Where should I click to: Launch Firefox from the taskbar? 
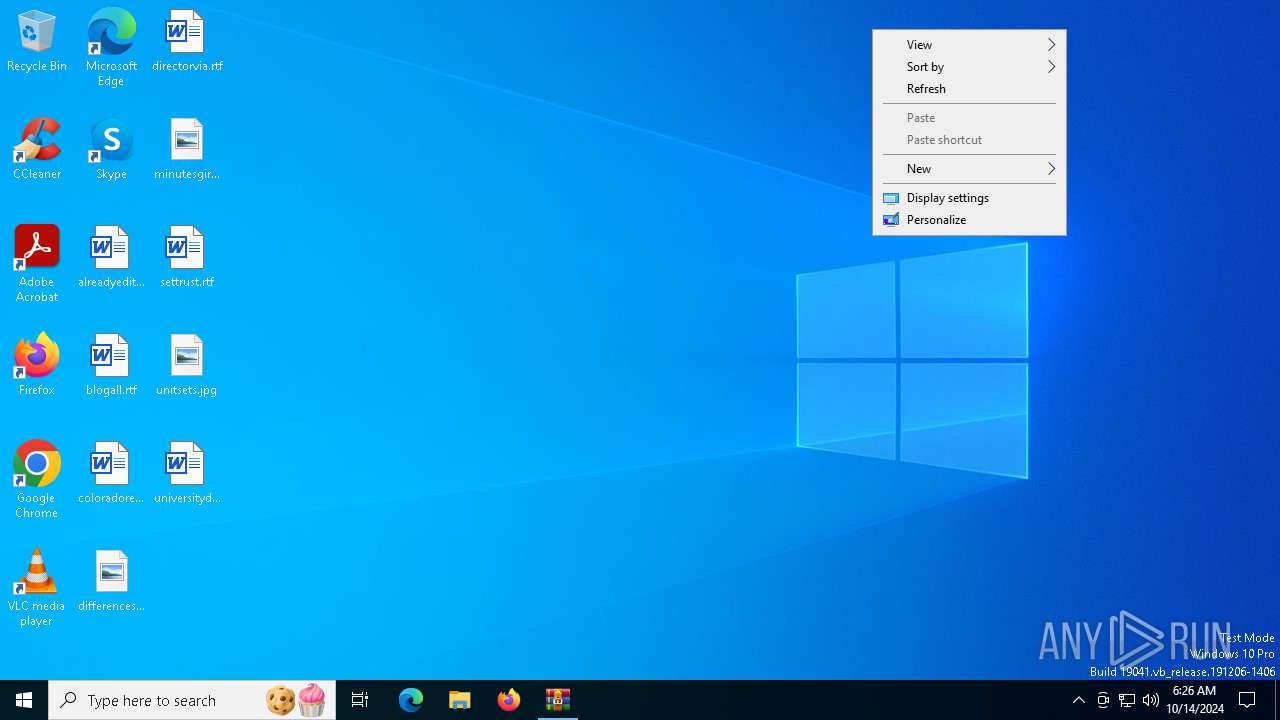coord(509,700)
